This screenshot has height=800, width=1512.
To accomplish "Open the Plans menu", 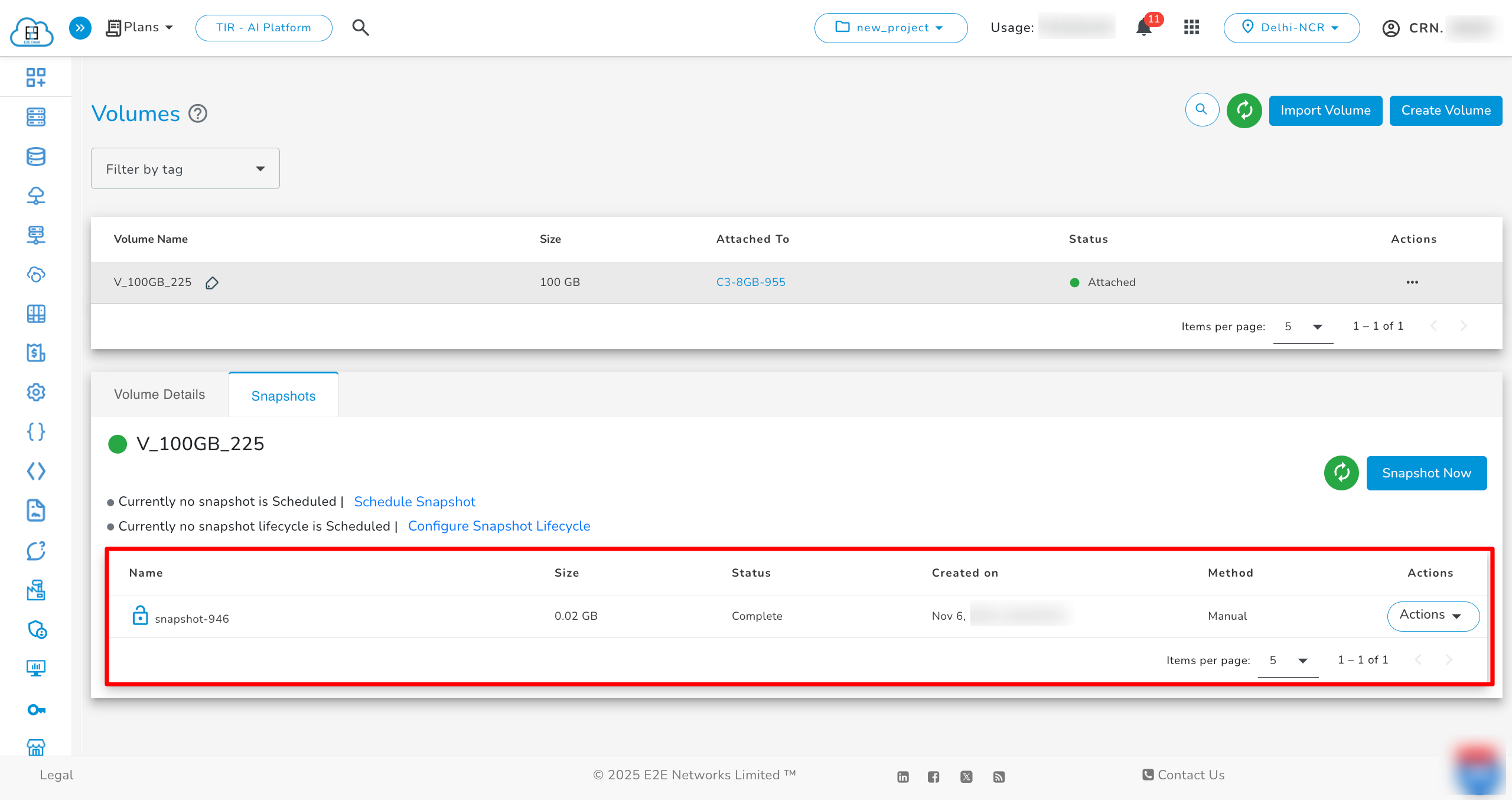I will 140,28.
